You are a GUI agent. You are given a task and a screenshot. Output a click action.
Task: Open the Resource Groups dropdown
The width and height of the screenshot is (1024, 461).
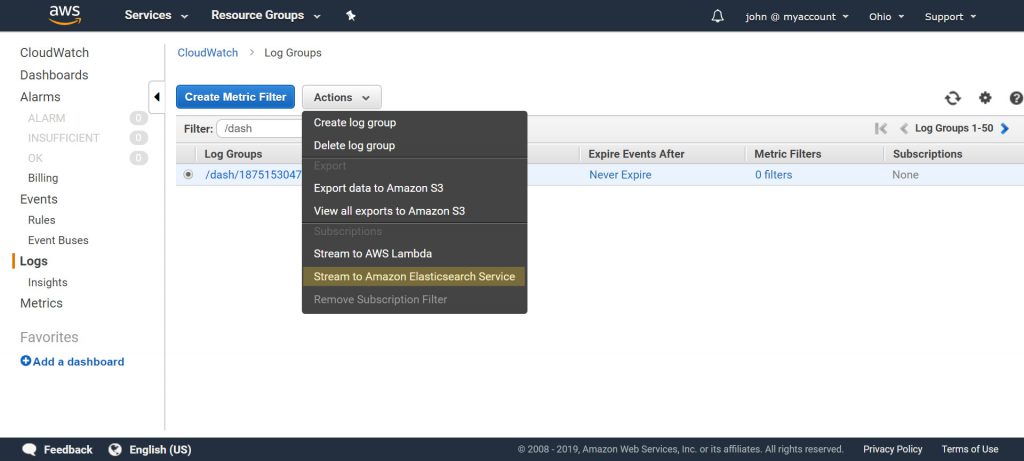tap(266, 15)
